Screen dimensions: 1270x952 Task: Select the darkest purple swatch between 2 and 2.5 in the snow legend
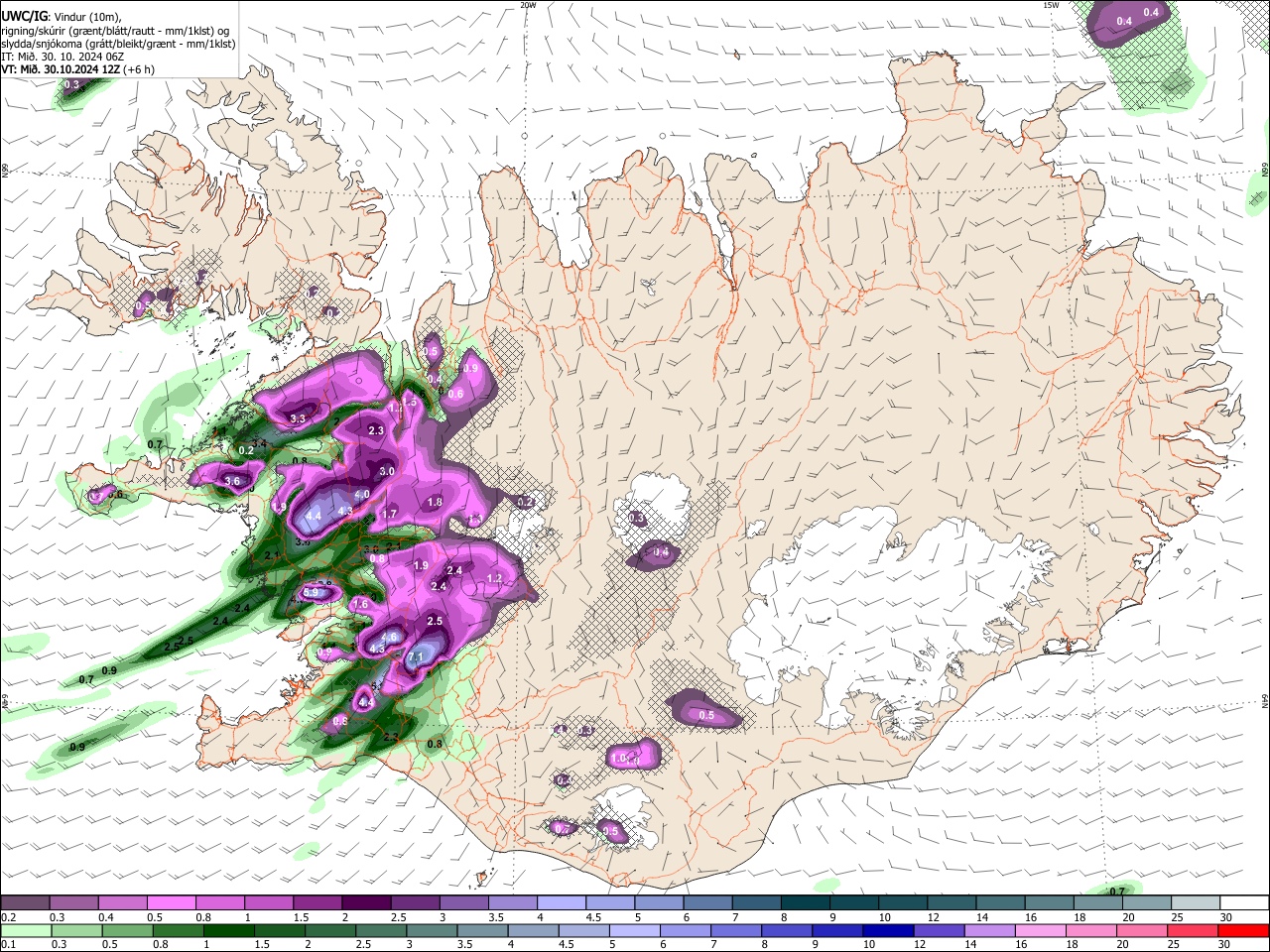(366, 902)
